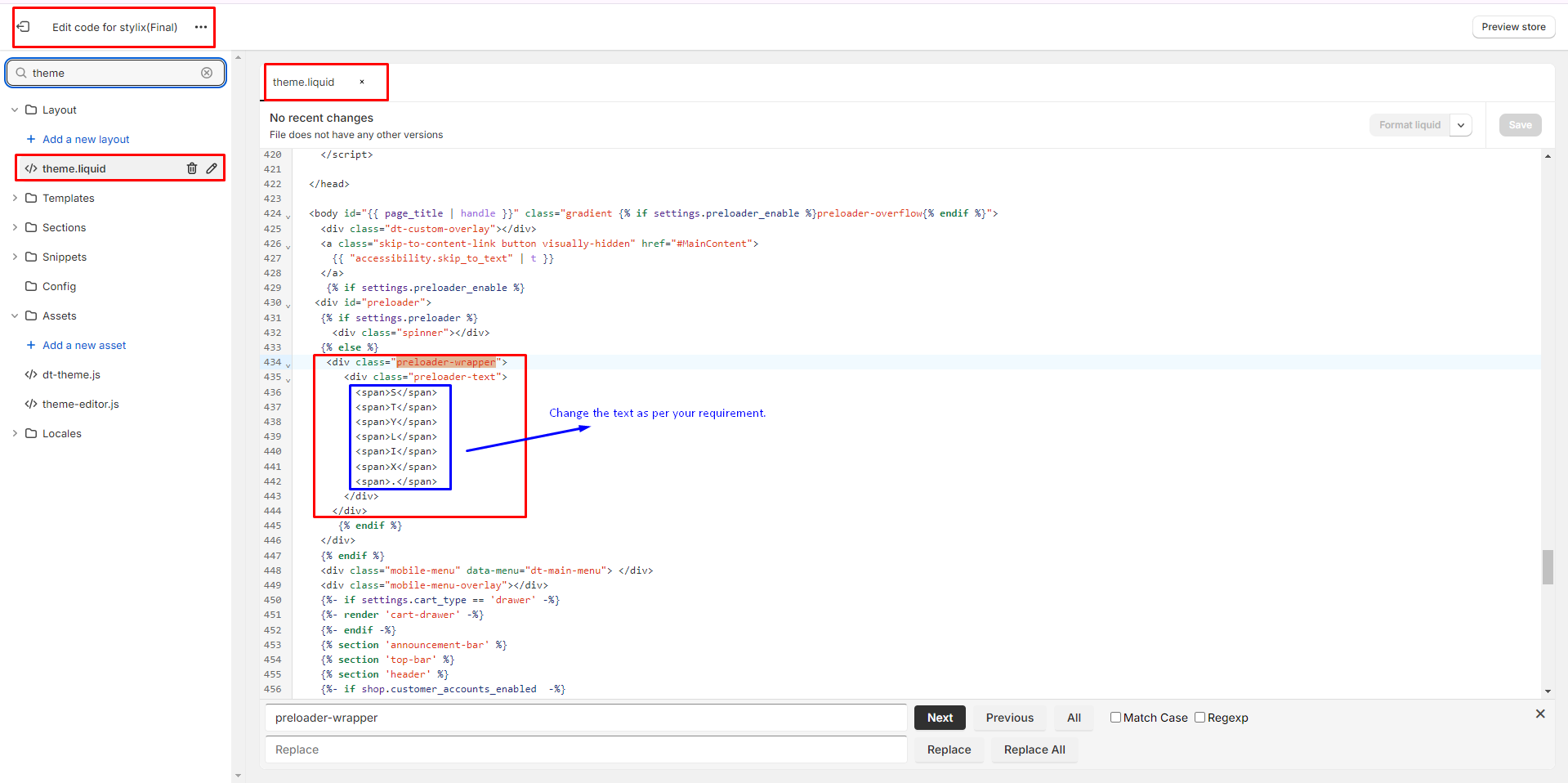
Task: Click the highlighted preloader-wrapper text on line 434
Action: point(445,362)
